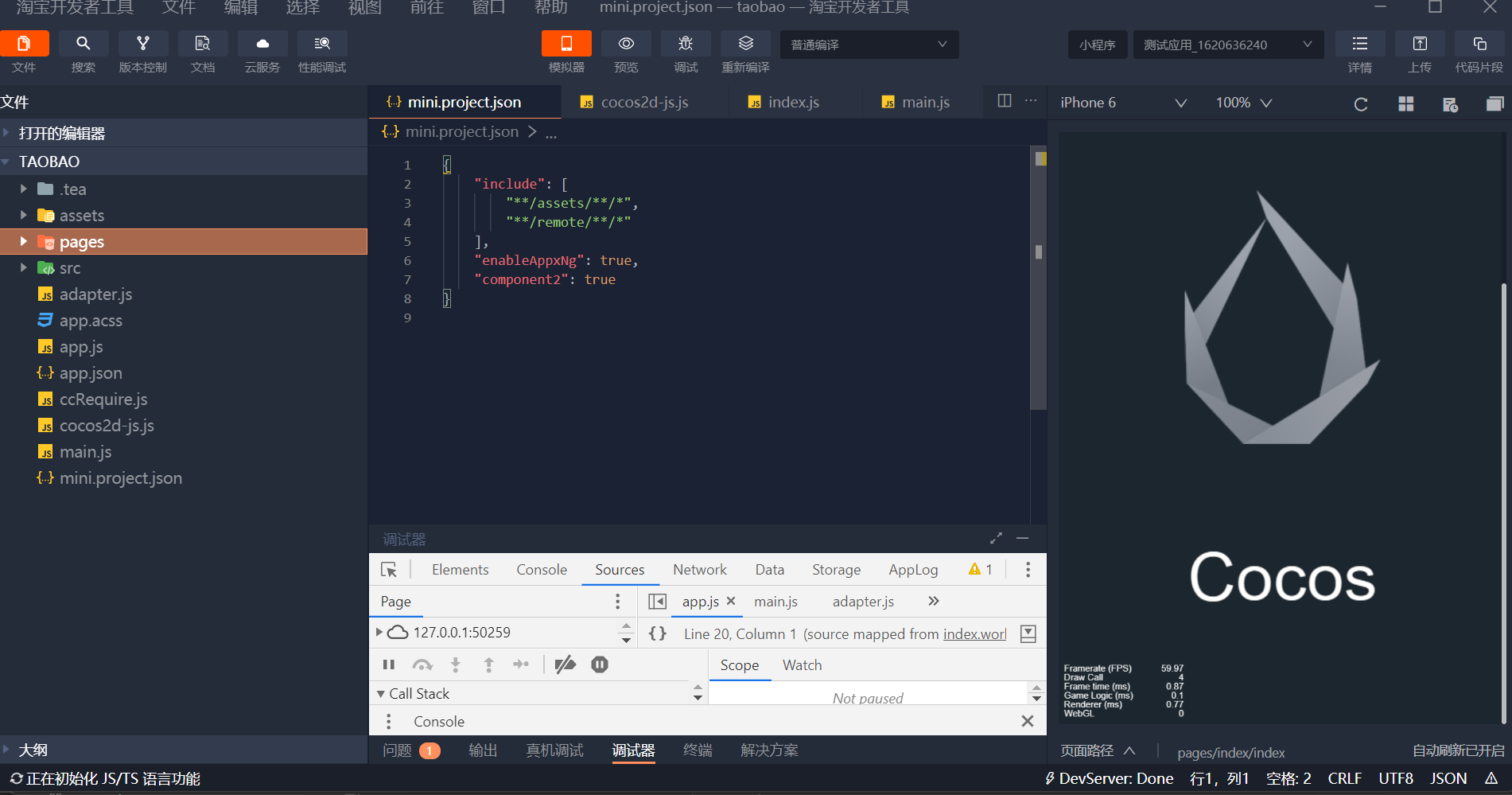Screen dimensions: 1512x795
Task: Open the 选择 menu
Action: coord(303,8)
